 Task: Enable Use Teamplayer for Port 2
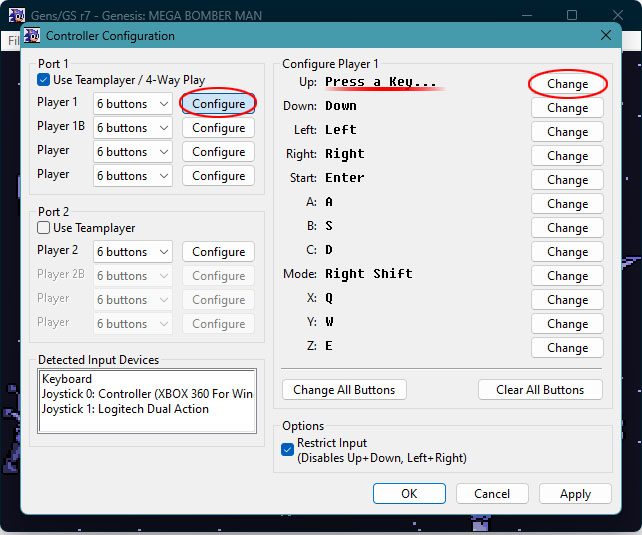coord(44,228)
